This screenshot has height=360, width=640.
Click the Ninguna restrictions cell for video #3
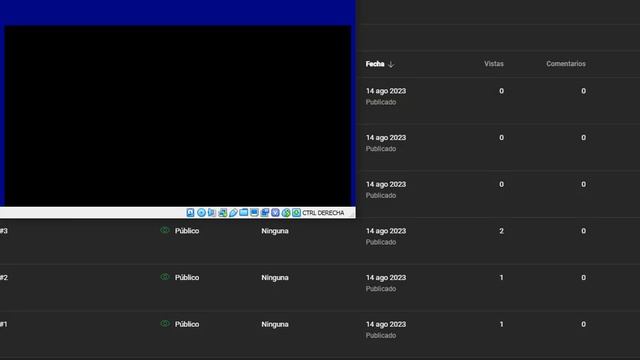tap(275, 231)
